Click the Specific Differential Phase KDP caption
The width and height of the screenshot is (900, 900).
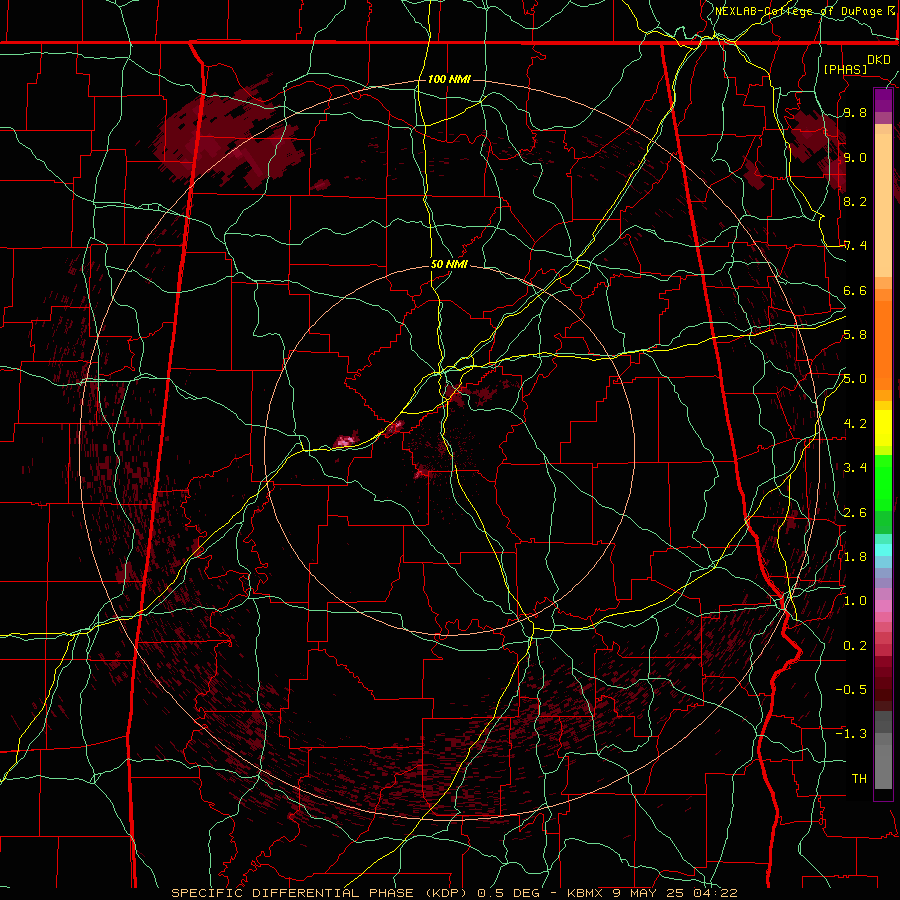454,893
